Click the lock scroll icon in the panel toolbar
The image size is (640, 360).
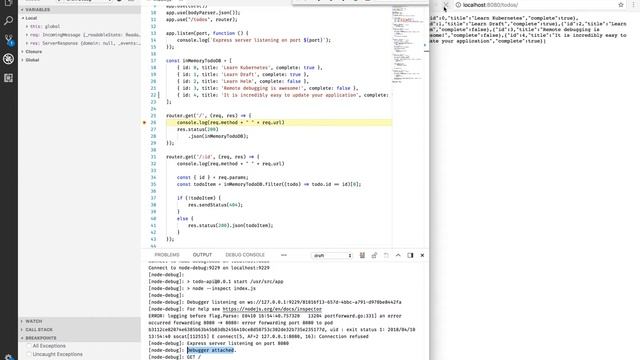(374, 256)
